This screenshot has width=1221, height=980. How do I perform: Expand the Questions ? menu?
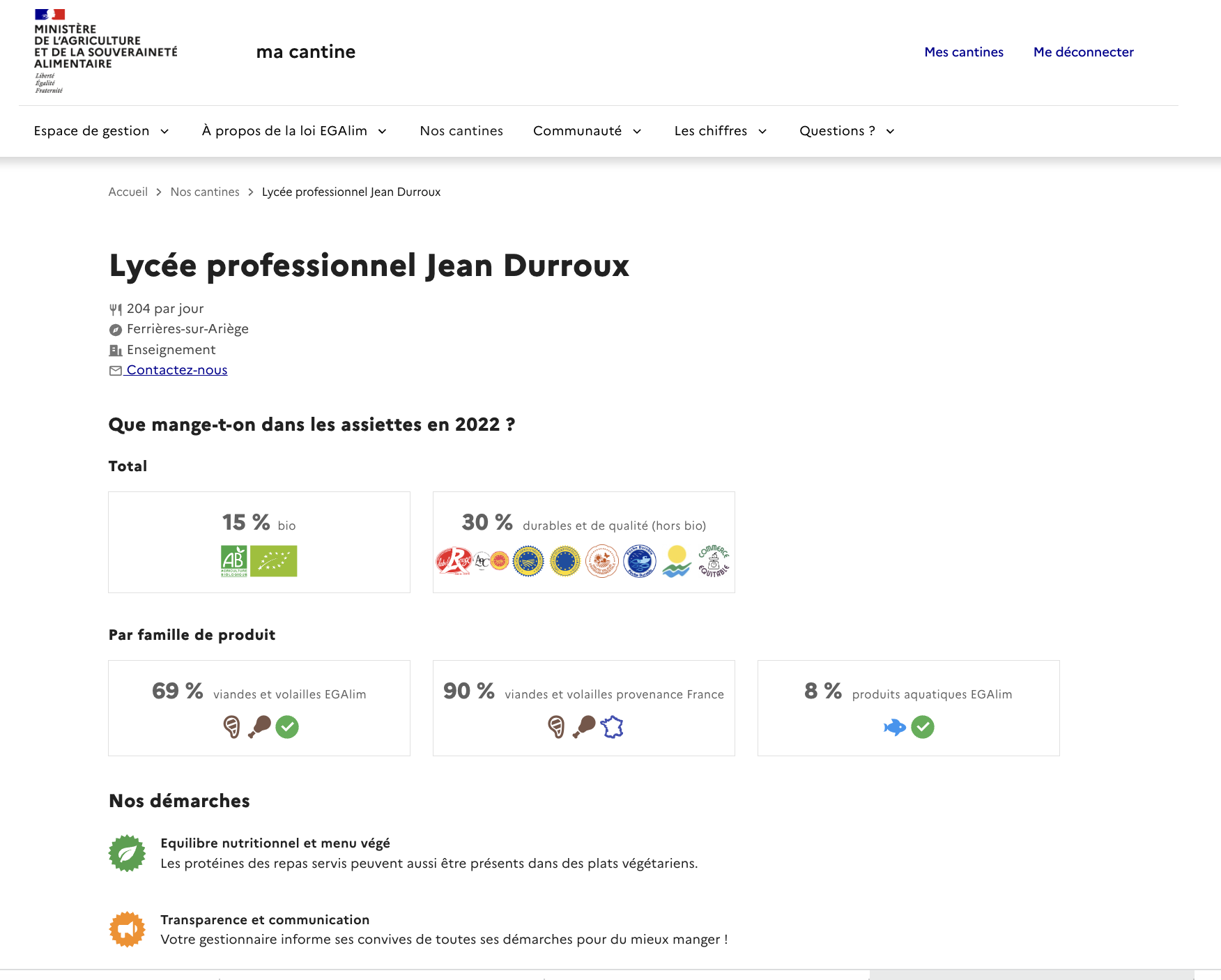click(x=846, y=131)
